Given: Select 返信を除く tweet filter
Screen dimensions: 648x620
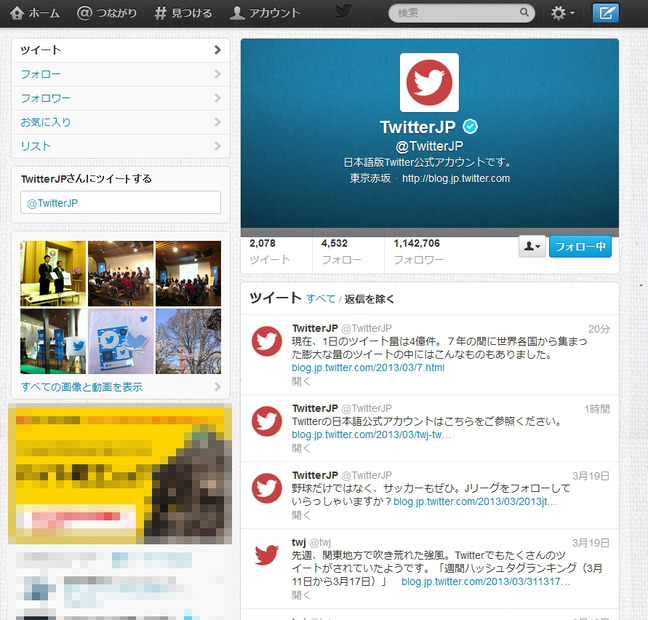Looking at the screenshot, I should pos(369,299).
